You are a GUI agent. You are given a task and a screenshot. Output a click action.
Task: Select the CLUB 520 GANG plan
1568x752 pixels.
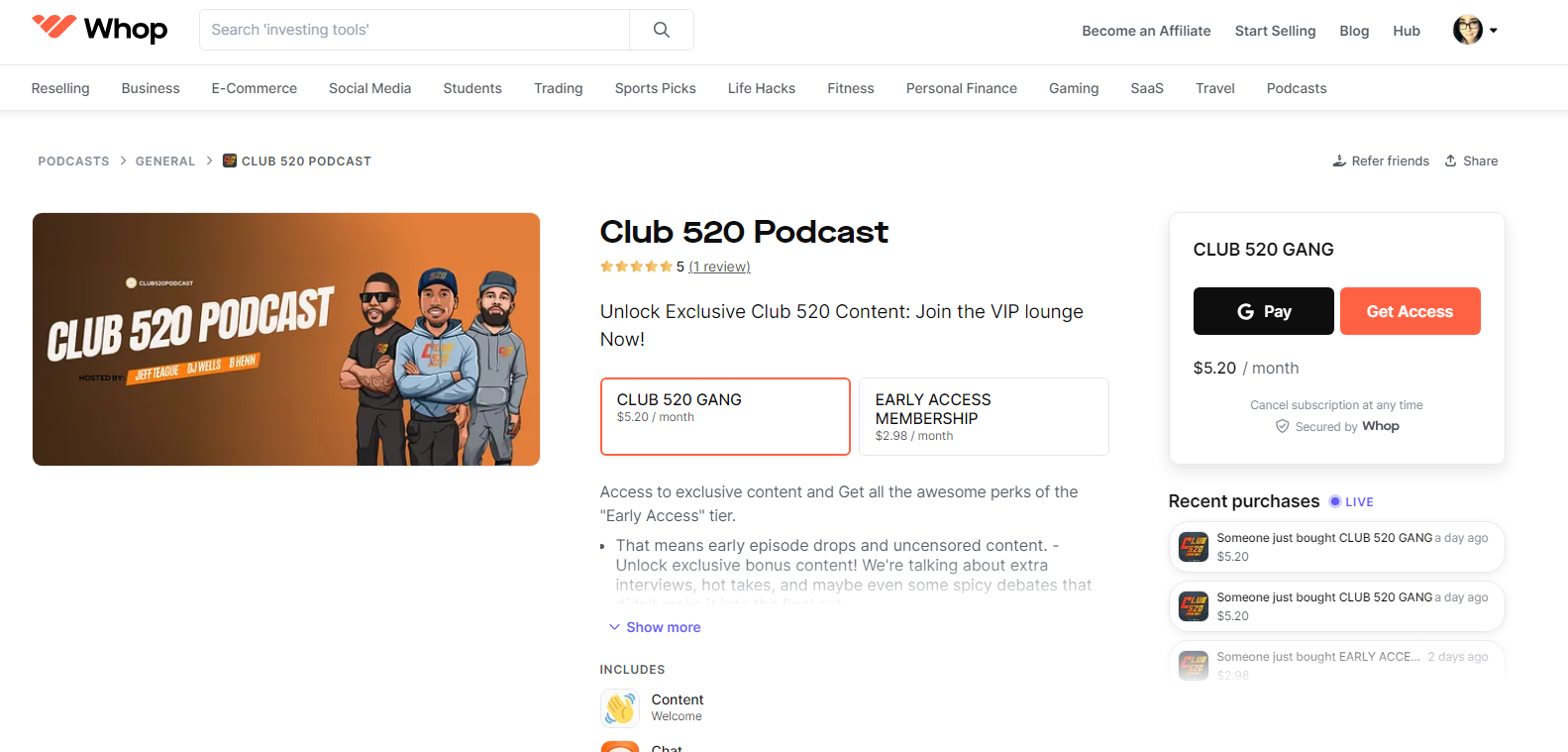pos(725,416)
